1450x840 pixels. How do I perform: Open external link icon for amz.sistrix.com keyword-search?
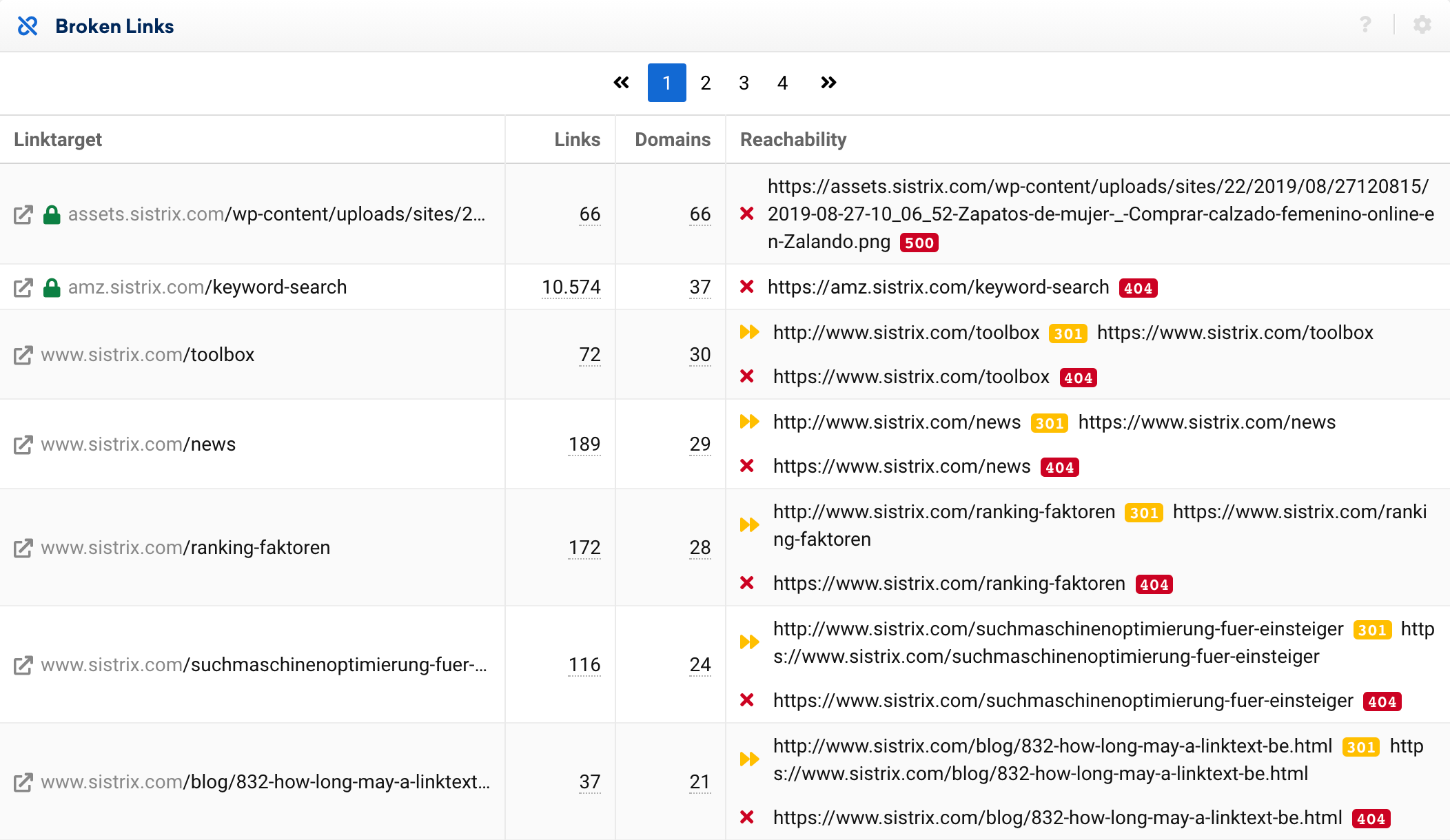pos(23,287)
